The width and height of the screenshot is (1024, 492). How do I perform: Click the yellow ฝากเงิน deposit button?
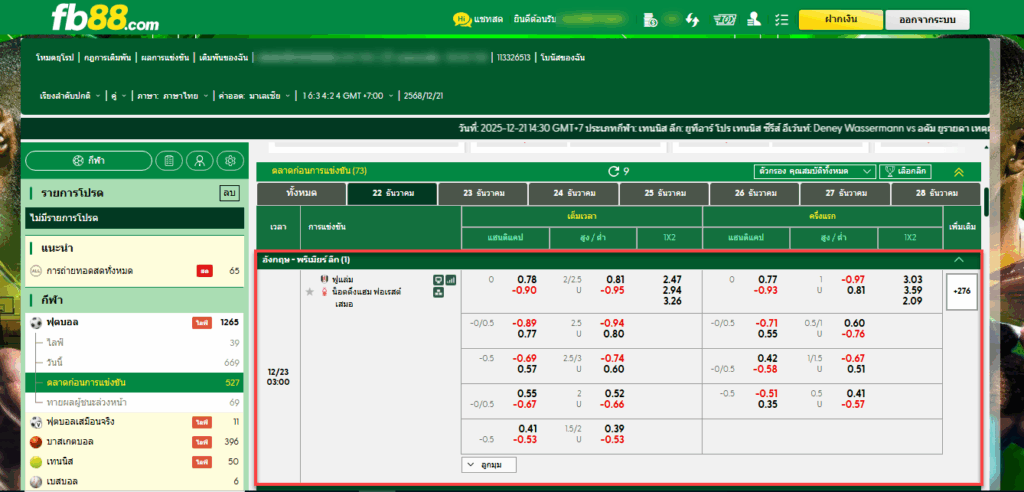pyautogui.click(x=840, y=20)
